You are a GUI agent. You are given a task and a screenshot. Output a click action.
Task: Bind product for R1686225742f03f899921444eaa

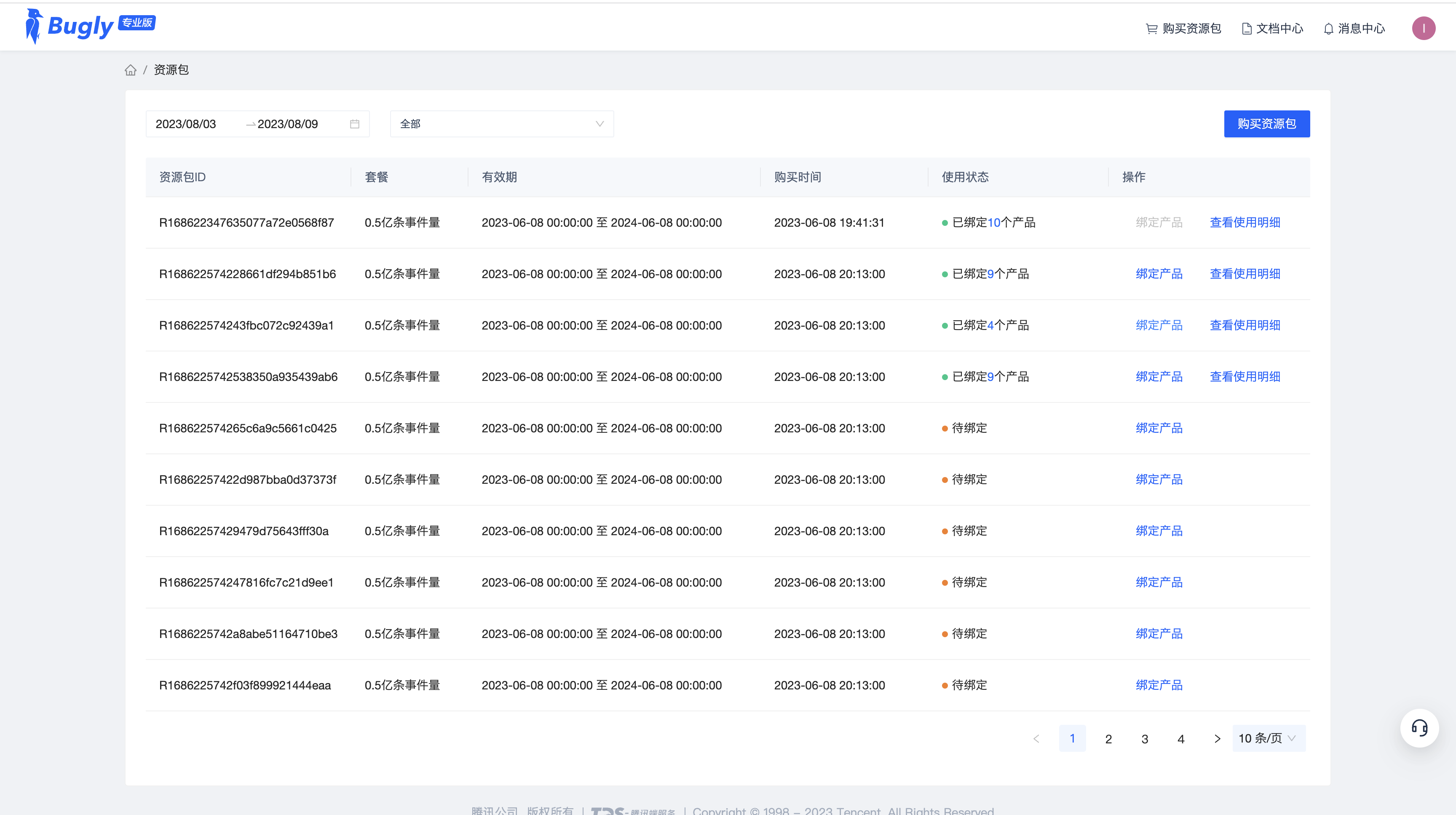(1159, 686)
